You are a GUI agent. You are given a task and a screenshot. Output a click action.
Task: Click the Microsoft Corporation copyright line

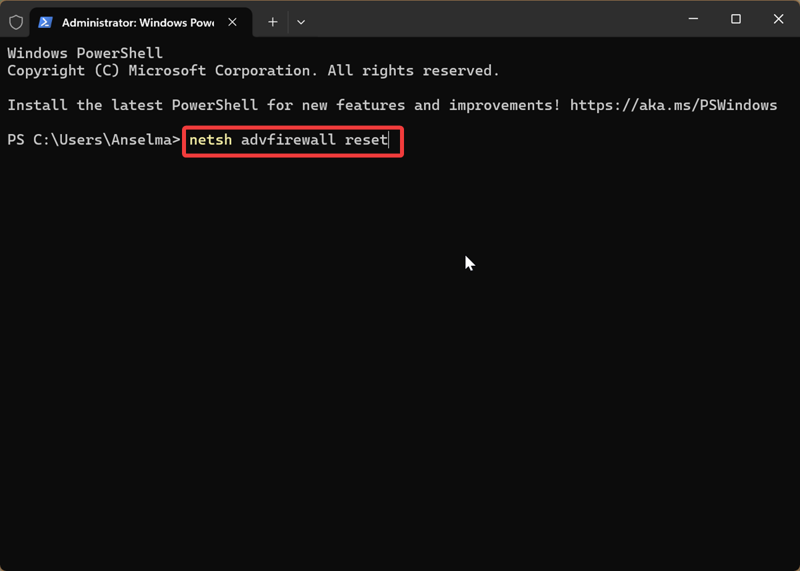(253, 71)
